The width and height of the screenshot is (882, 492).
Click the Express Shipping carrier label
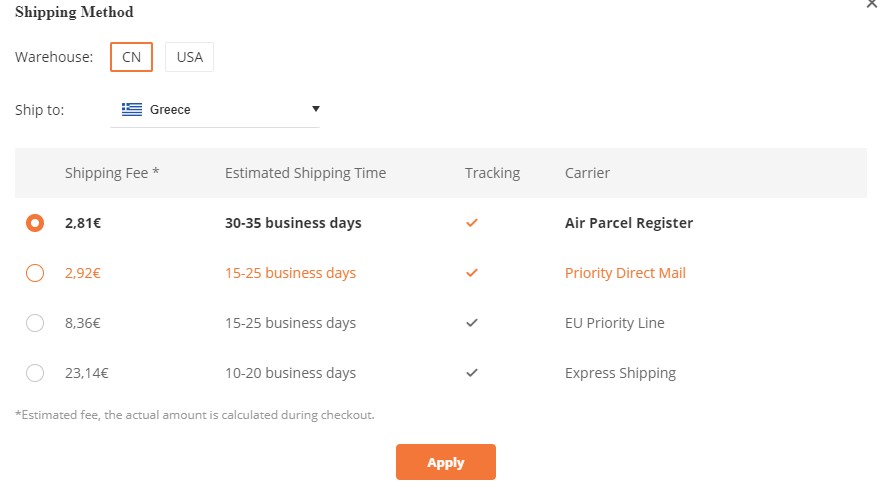[x=620, y=373]
